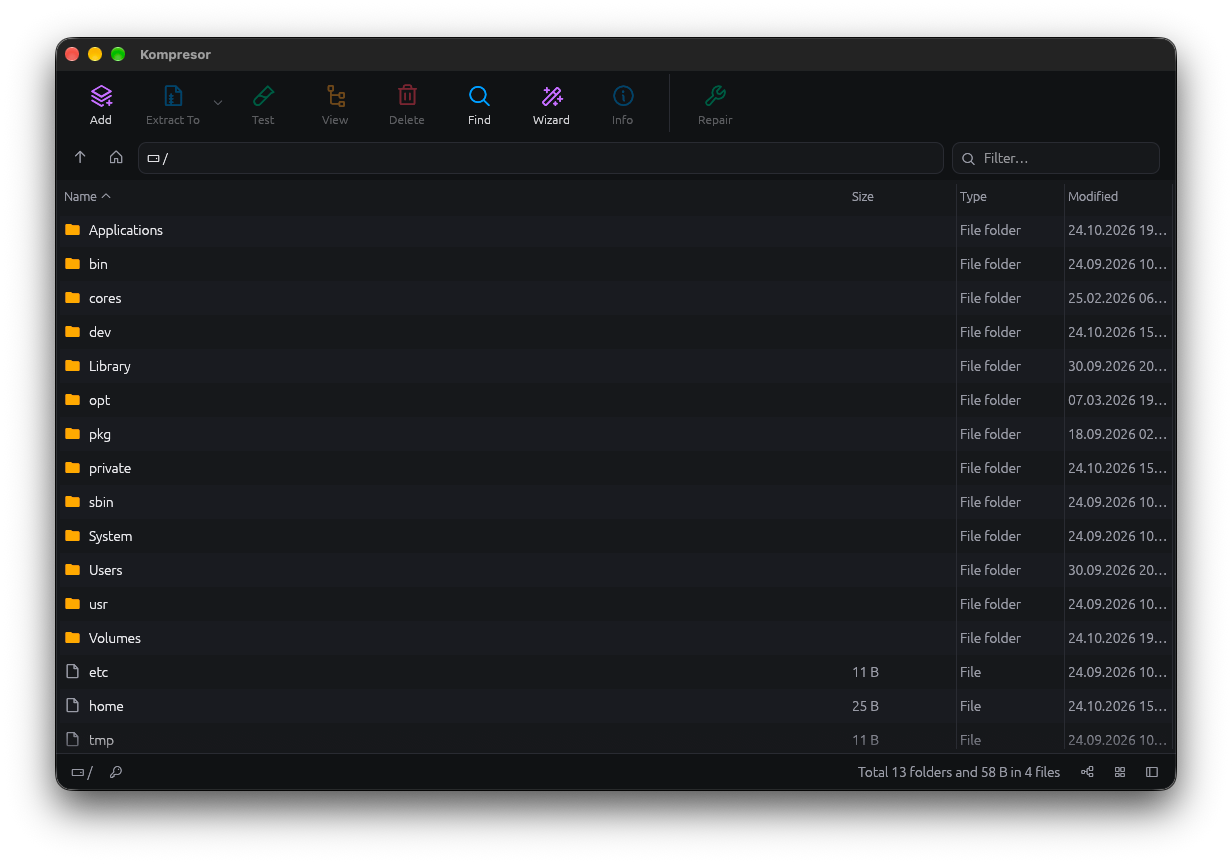The image size is (1232, 864).
Task: Select the sbin folder
Action: [614, 502]
